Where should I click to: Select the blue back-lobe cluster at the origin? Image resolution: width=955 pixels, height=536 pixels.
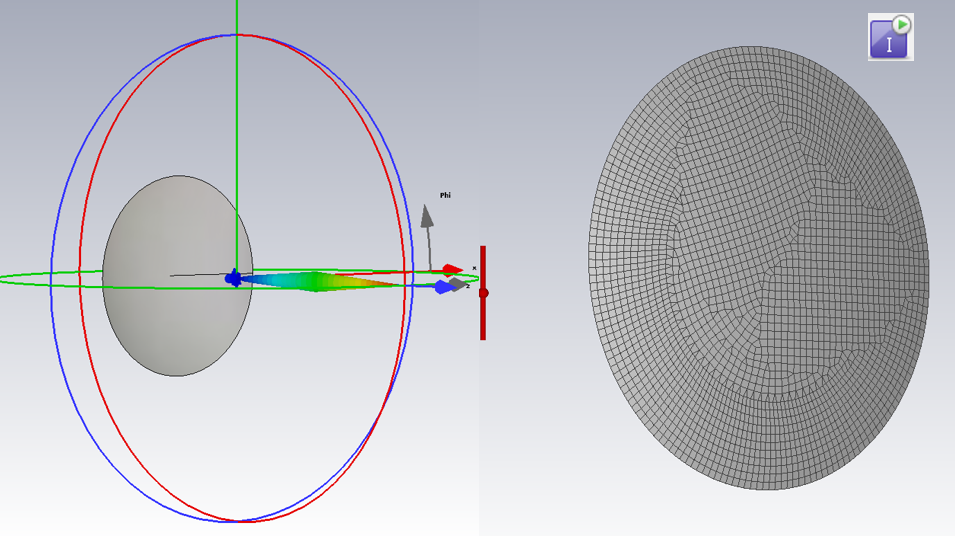pyautogui.click(x=234, y=279)
